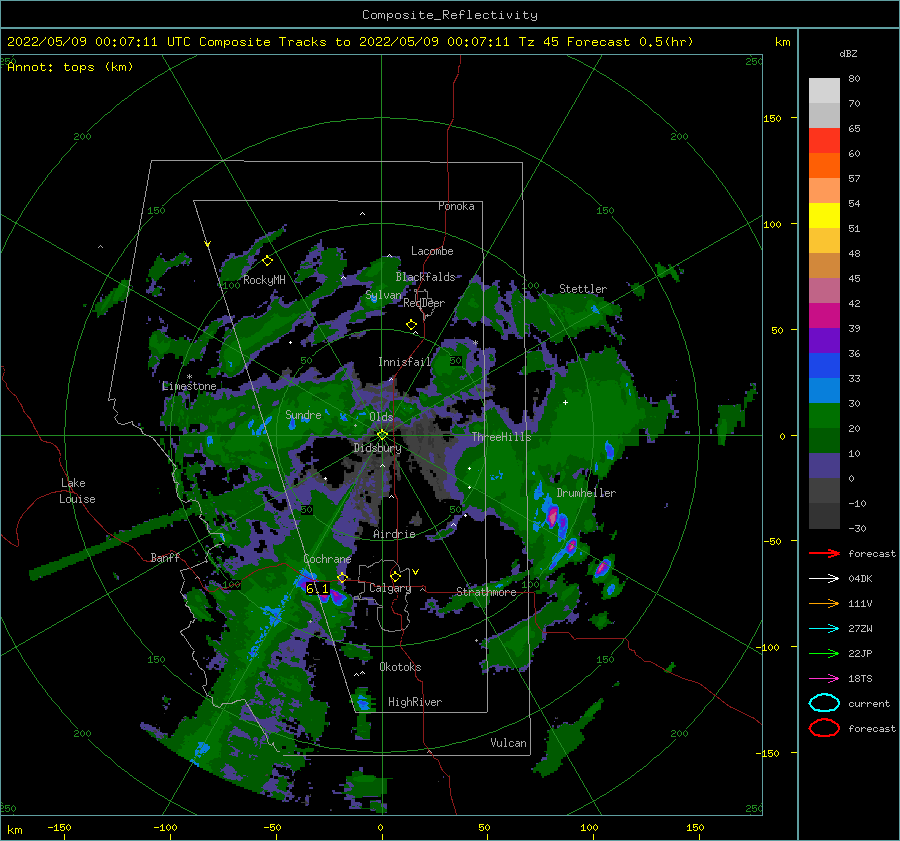Pick the slate purple 0-10 dBZ swatch
900x841 pixels.
(824, 466)
